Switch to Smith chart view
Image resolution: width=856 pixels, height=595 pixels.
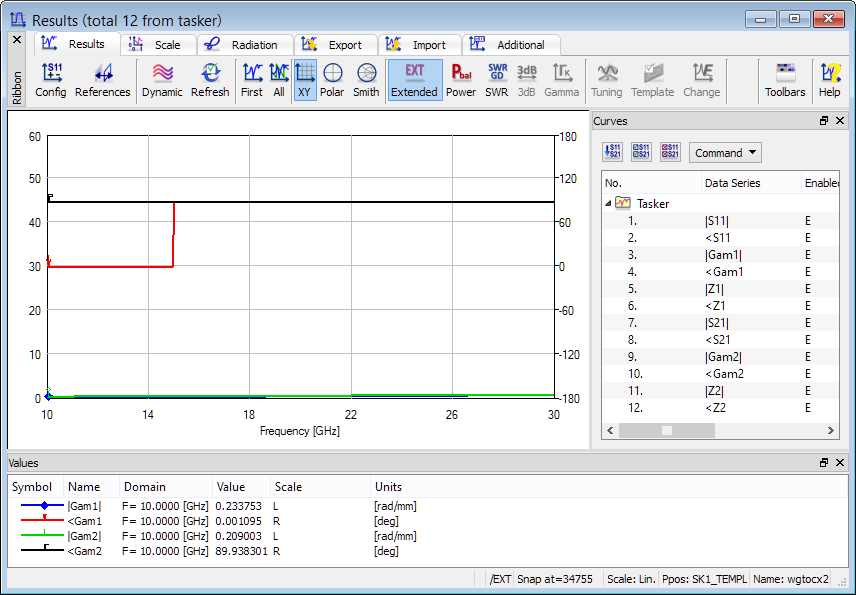366,79
